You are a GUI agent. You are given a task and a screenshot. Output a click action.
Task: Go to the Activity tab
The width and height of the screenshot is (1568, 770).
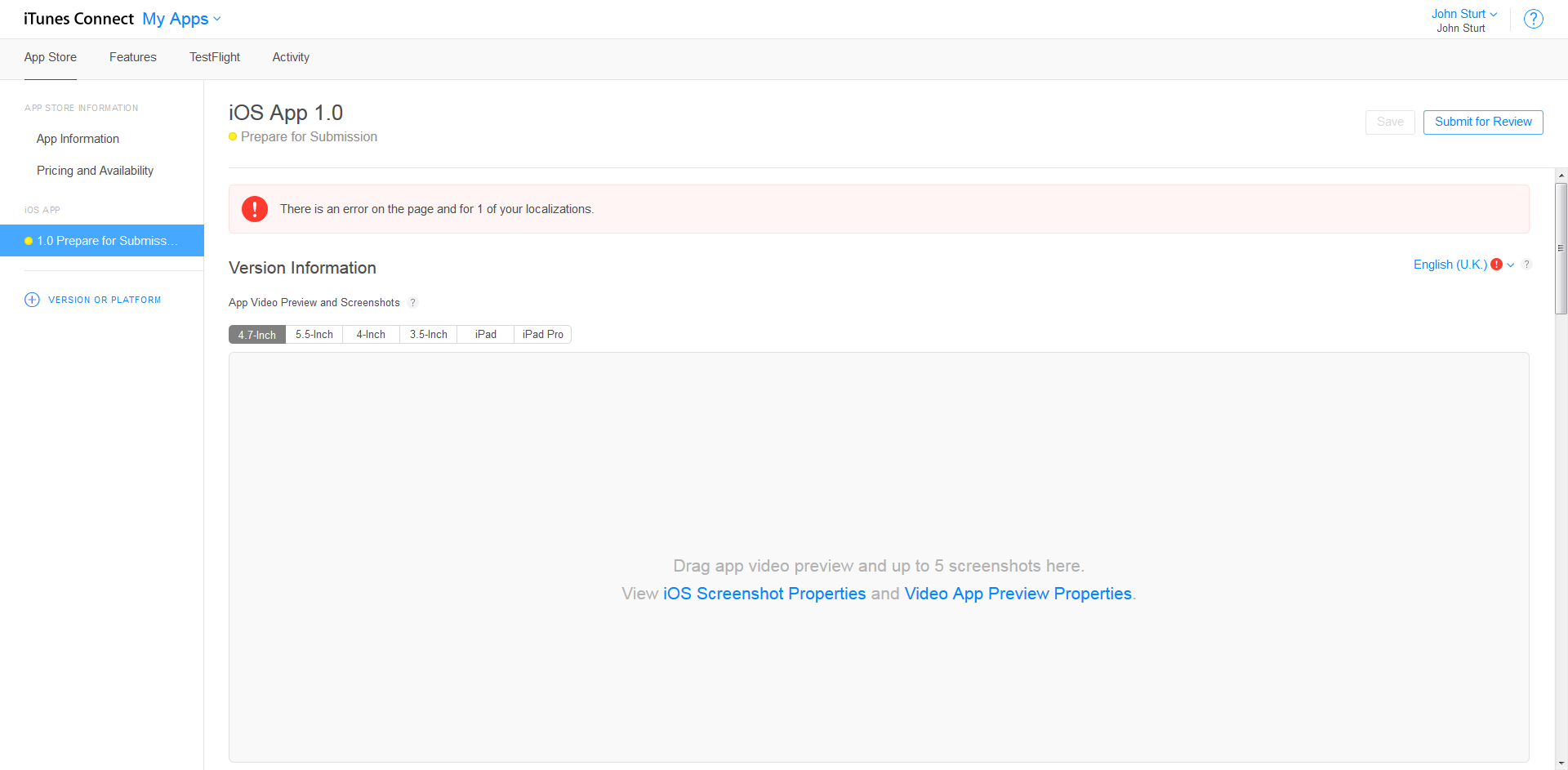click(x=291, y=57)
